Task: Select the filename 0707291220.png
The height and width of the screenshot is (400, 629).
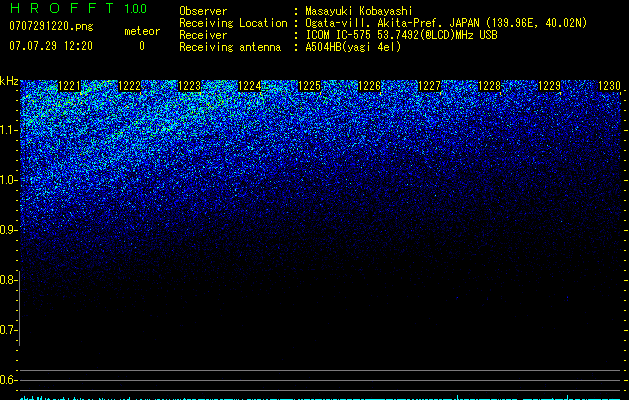Action: (x=51, y=26)
